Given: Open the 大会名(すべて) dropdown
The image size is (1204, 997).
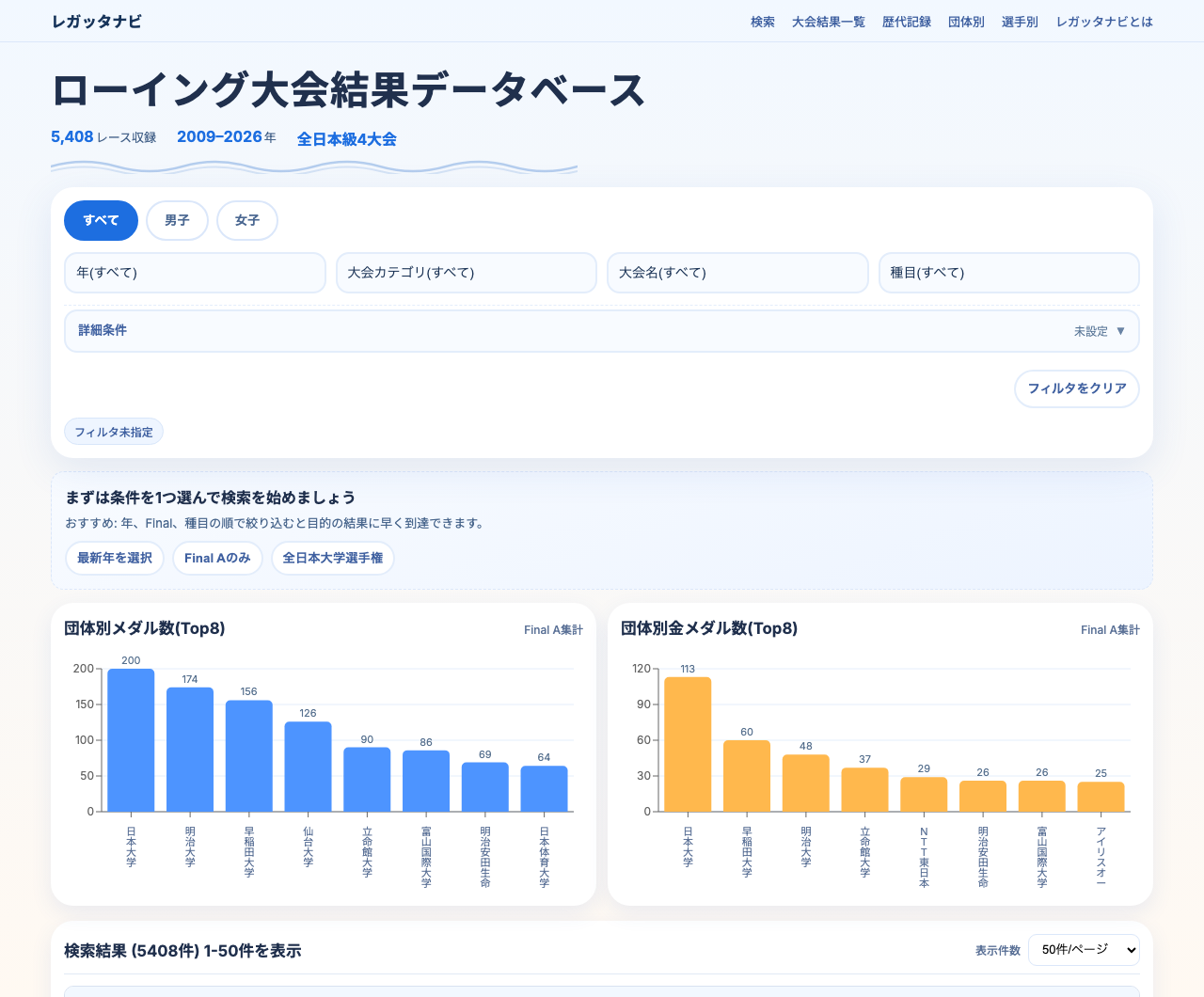Looking at the screenshot, I should [737, 273].
